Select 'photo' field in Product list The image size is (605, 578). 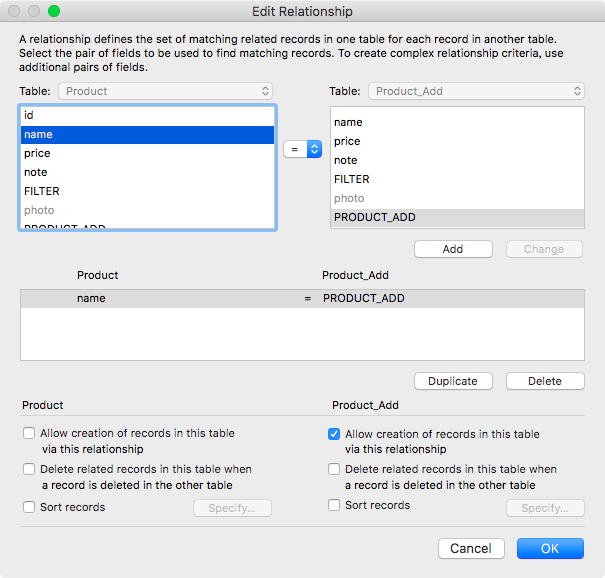click(x=147, y=210)
